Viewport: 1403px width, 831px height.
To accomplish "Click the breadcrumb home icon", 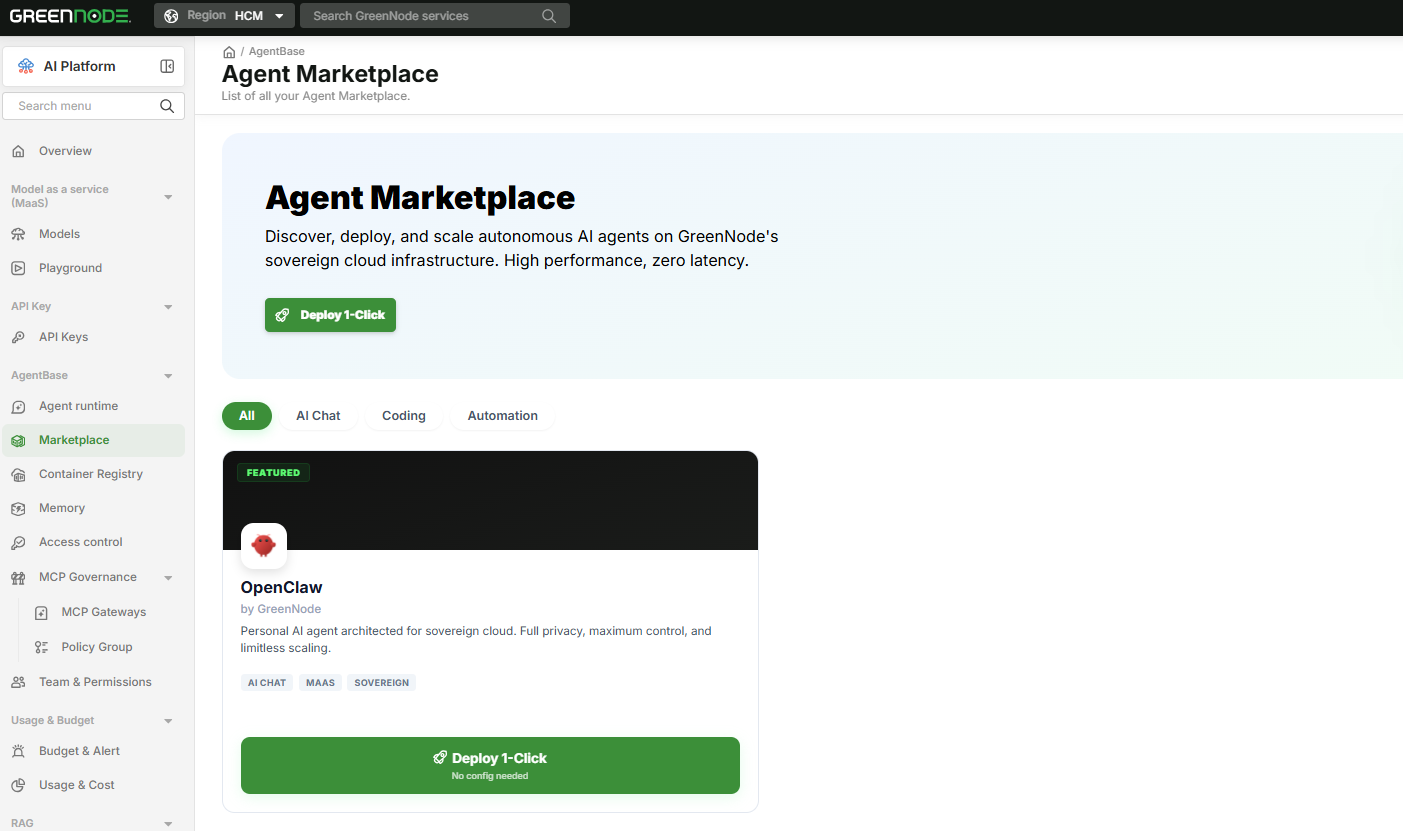I will pos(229,51).
